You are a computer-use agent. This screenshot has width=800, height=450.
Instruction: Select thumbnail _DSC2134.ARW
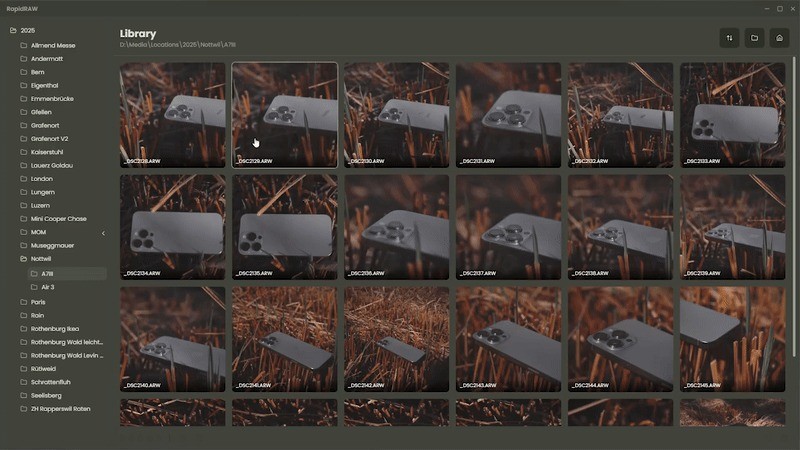tap(172, 226)
